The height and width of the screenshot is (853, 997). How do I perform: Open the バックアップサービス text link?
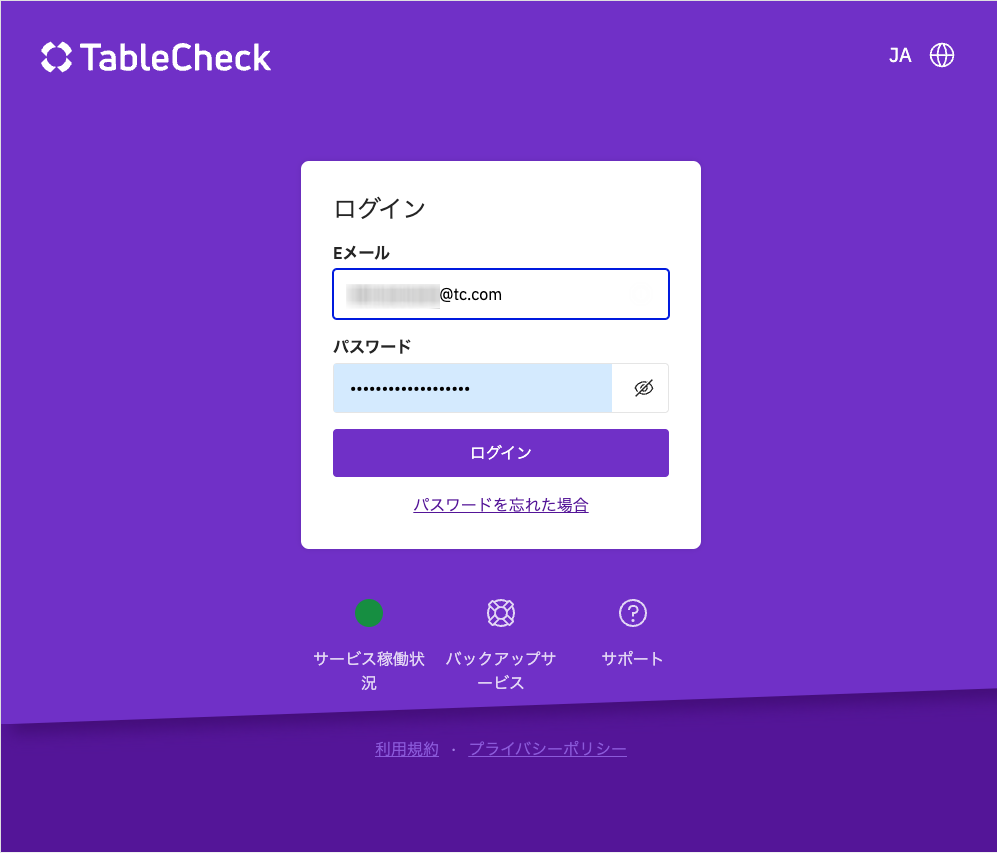click(x=500, y=670)
